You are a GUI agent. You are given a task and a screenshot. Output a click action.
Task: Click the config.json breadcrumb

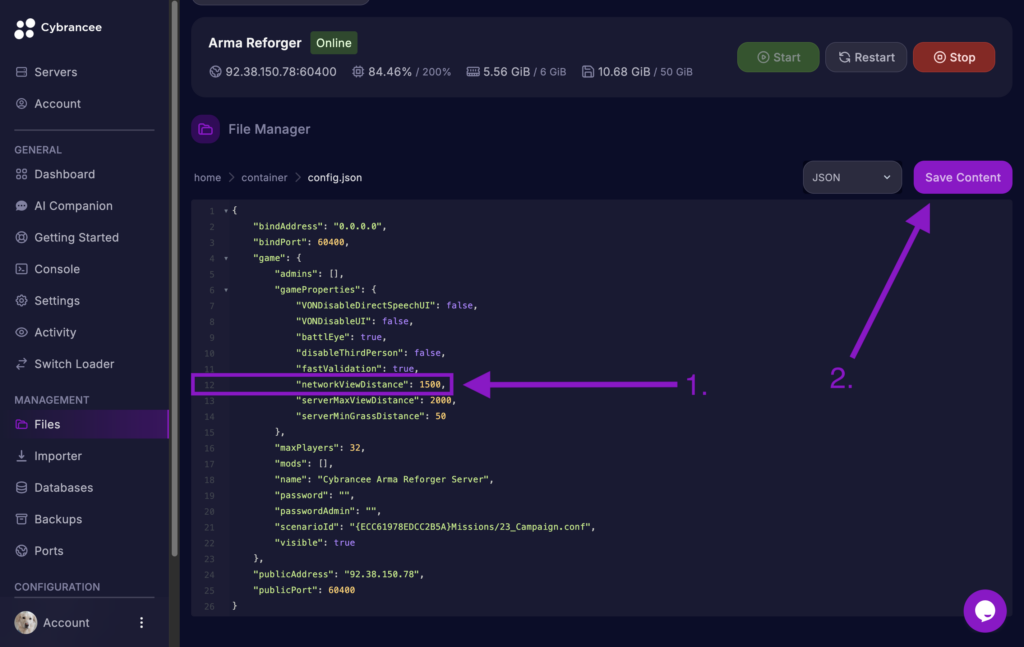[335, 178]
